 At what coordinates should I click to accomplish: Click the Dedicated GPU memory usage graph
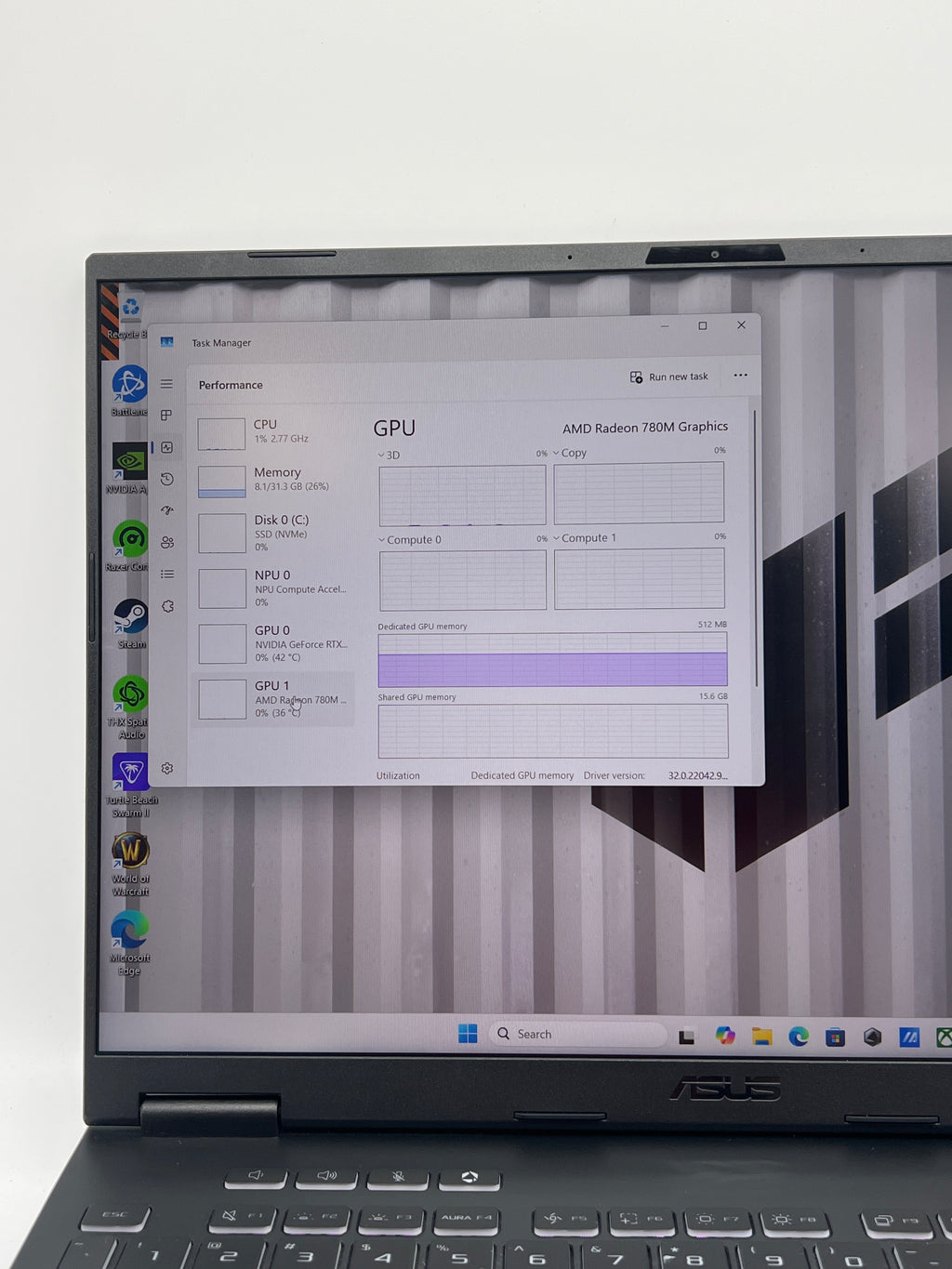552,660
